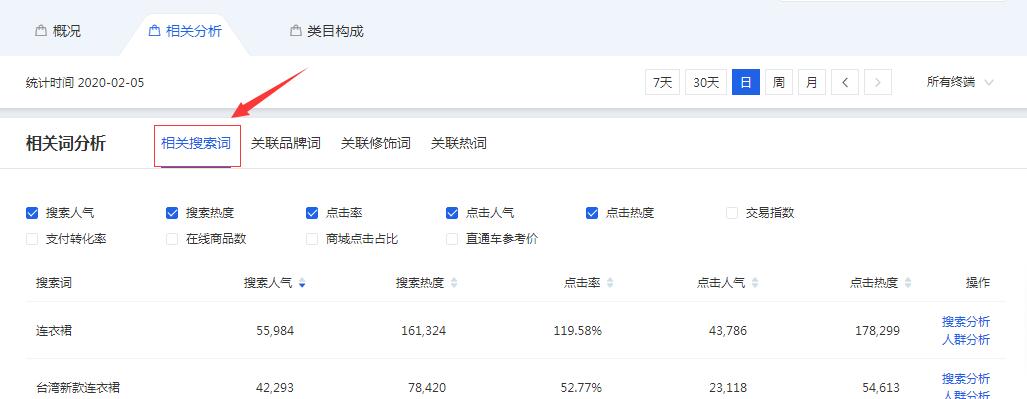The height and width of the screenshot is (399, 1027).
Task: Choose the 周 period button
Action: point(779,83)
